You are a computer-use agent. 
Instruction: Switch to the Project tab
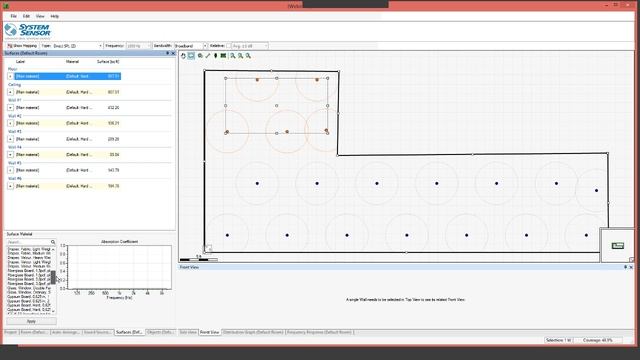pos(11,332)
